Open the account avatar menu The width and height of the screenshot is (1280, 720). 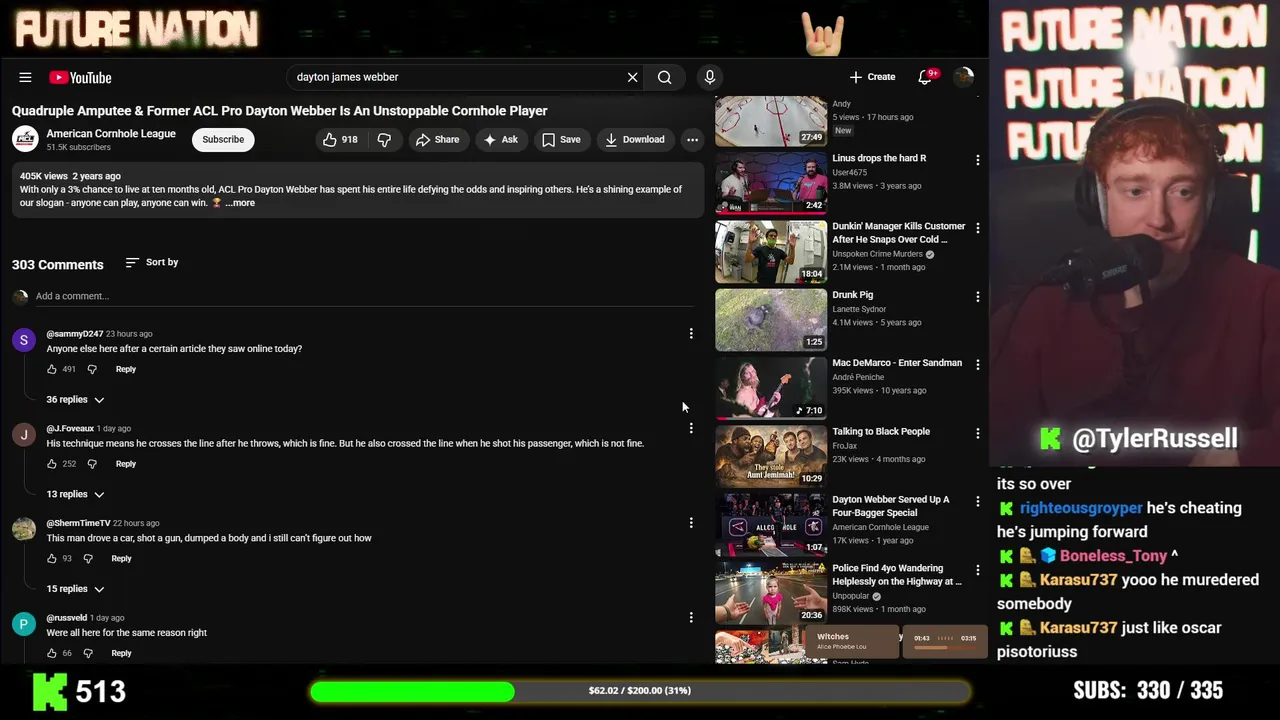964,77
